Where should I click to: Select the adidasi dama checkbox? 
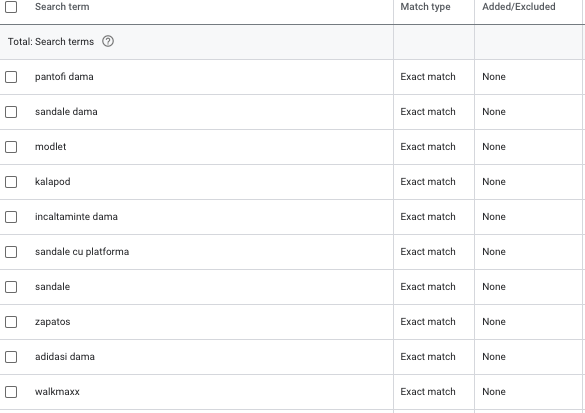[11, 357]
